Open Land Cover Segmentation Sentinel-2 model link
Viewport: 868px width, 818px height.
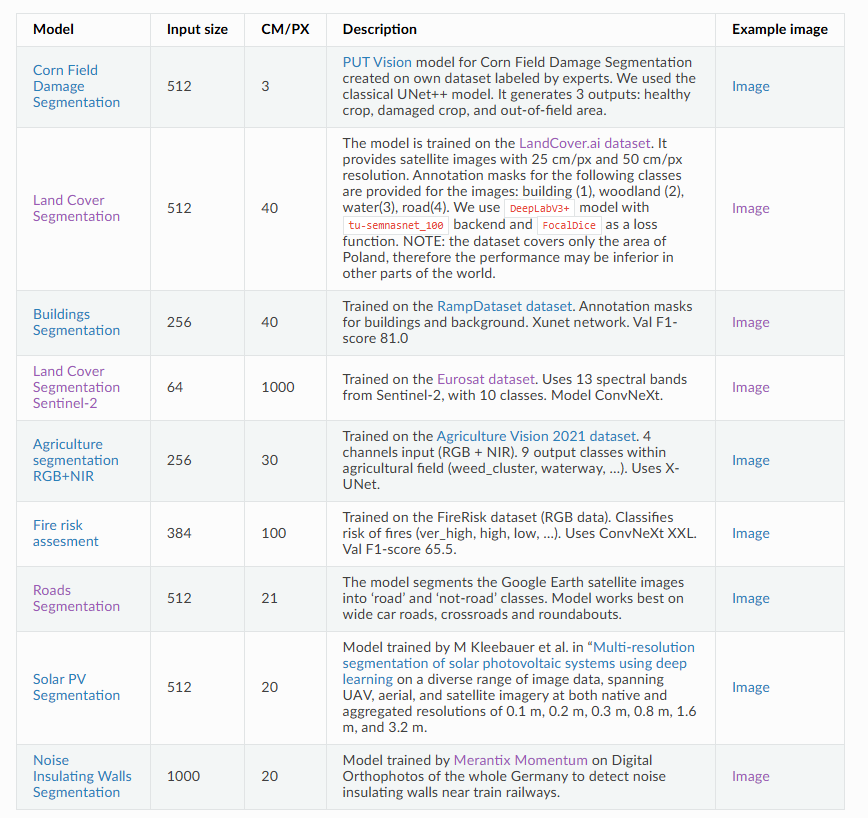tap(76, 387)
